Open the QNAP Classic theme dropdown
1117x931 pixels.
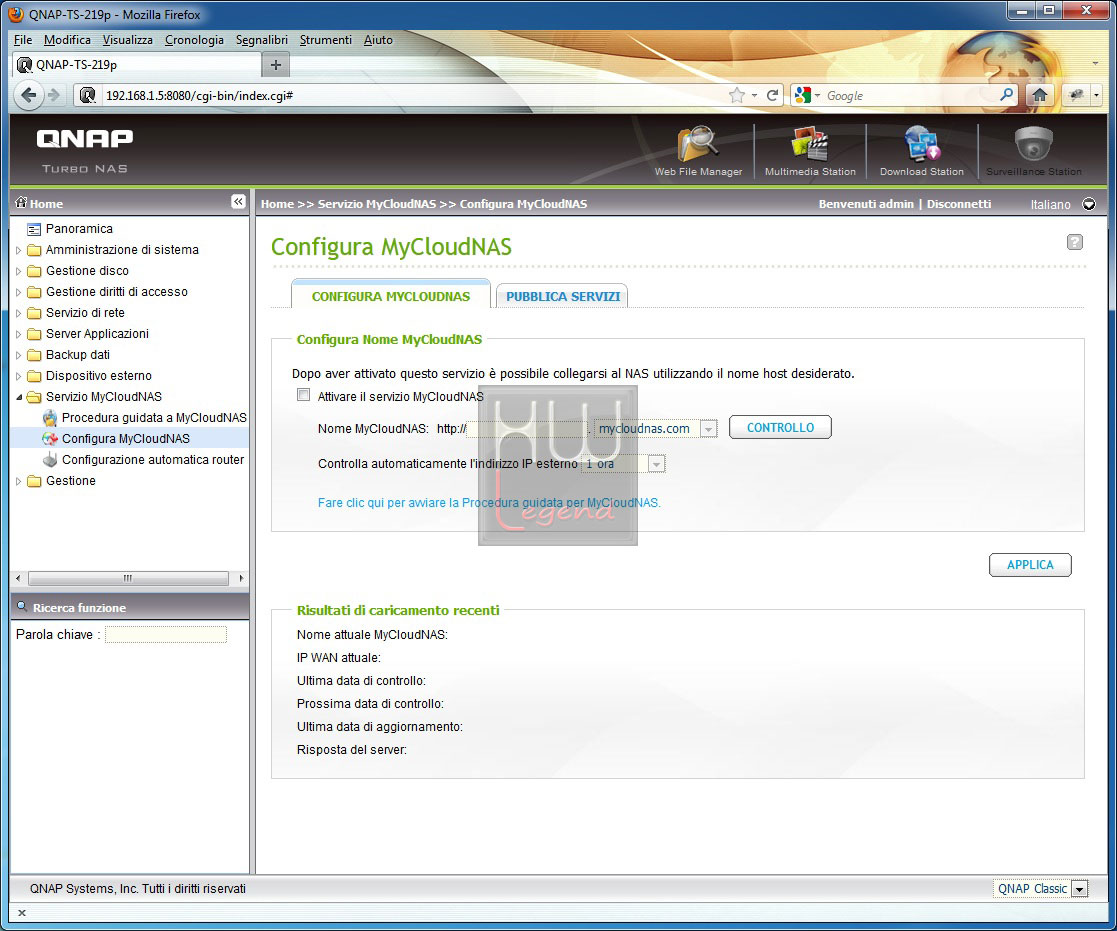[x=1080, y=888]
